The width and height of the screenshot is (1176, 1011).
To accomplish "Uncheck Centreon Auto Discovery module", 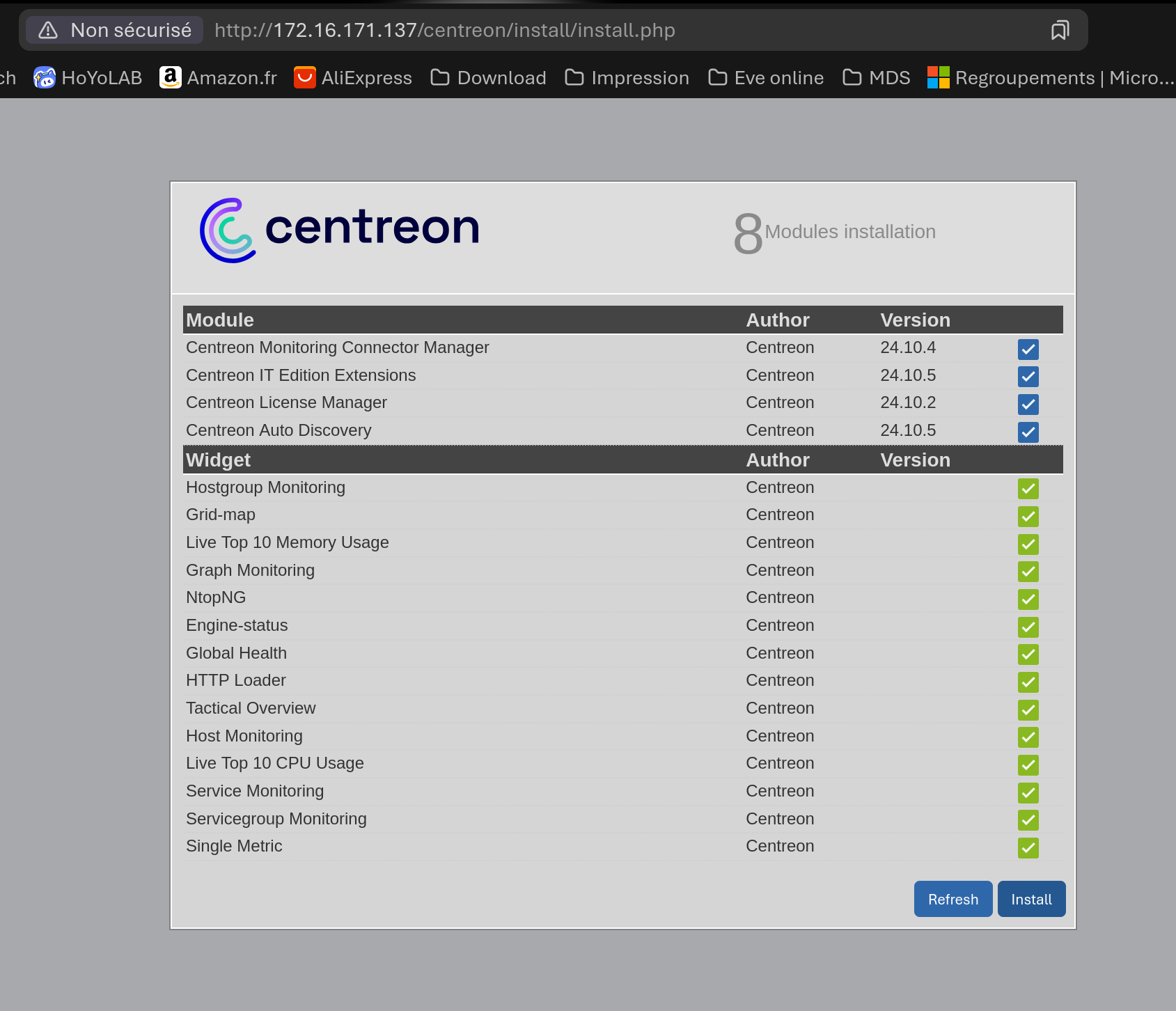I will pos(1028,432).
